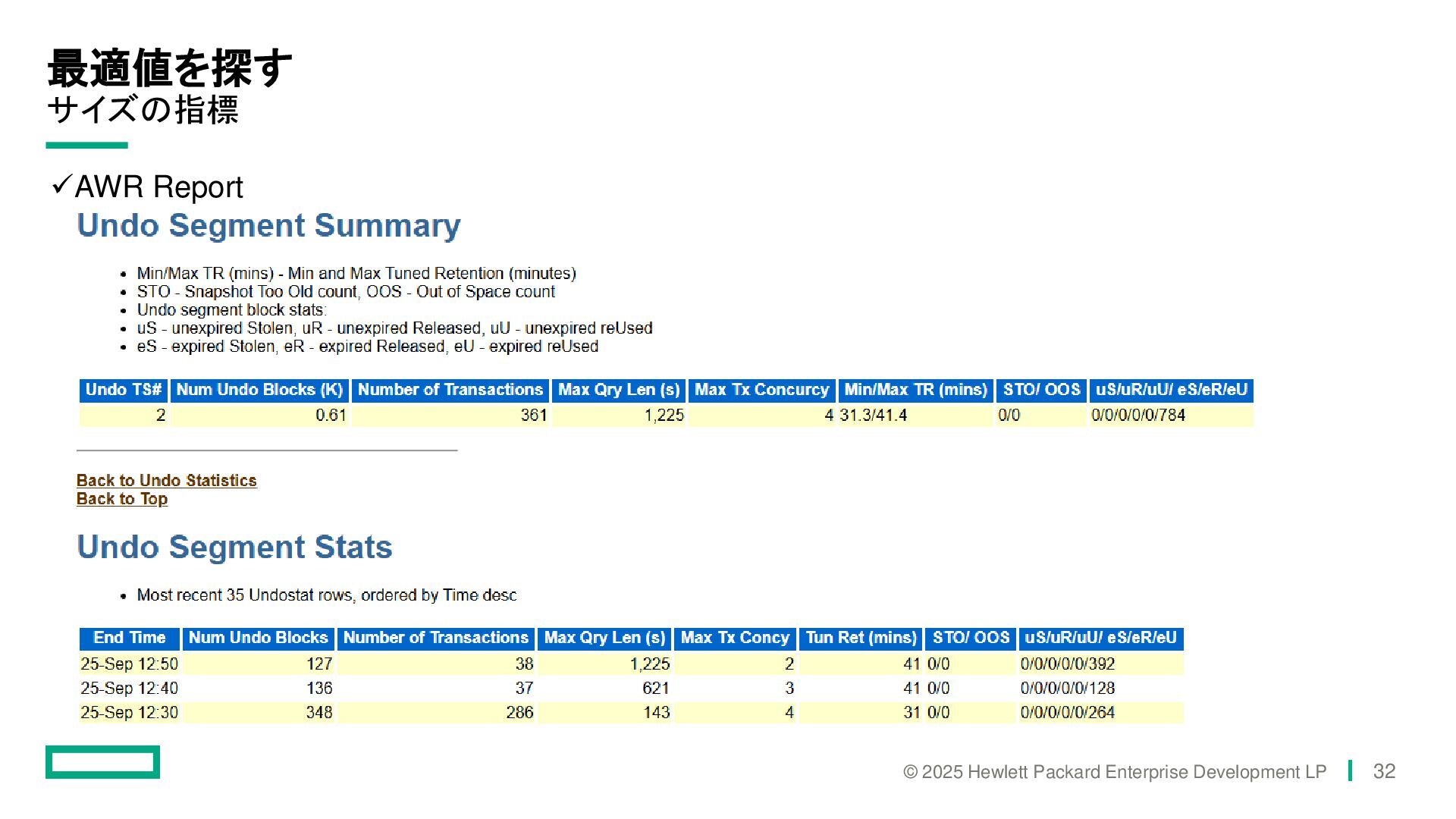Click the End Time column header
1456x819 pixels.
coord(129,638)
